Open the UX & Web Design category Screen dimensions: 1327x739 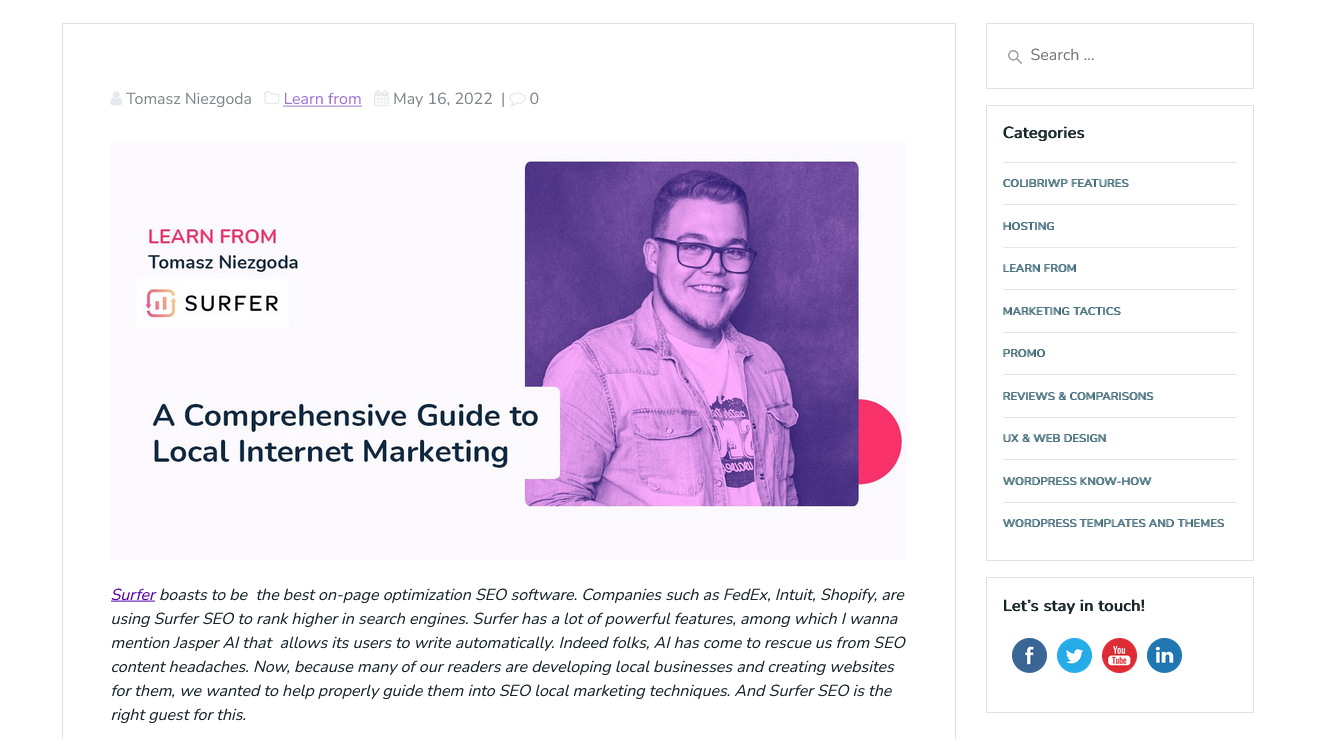coord(1054,438)
